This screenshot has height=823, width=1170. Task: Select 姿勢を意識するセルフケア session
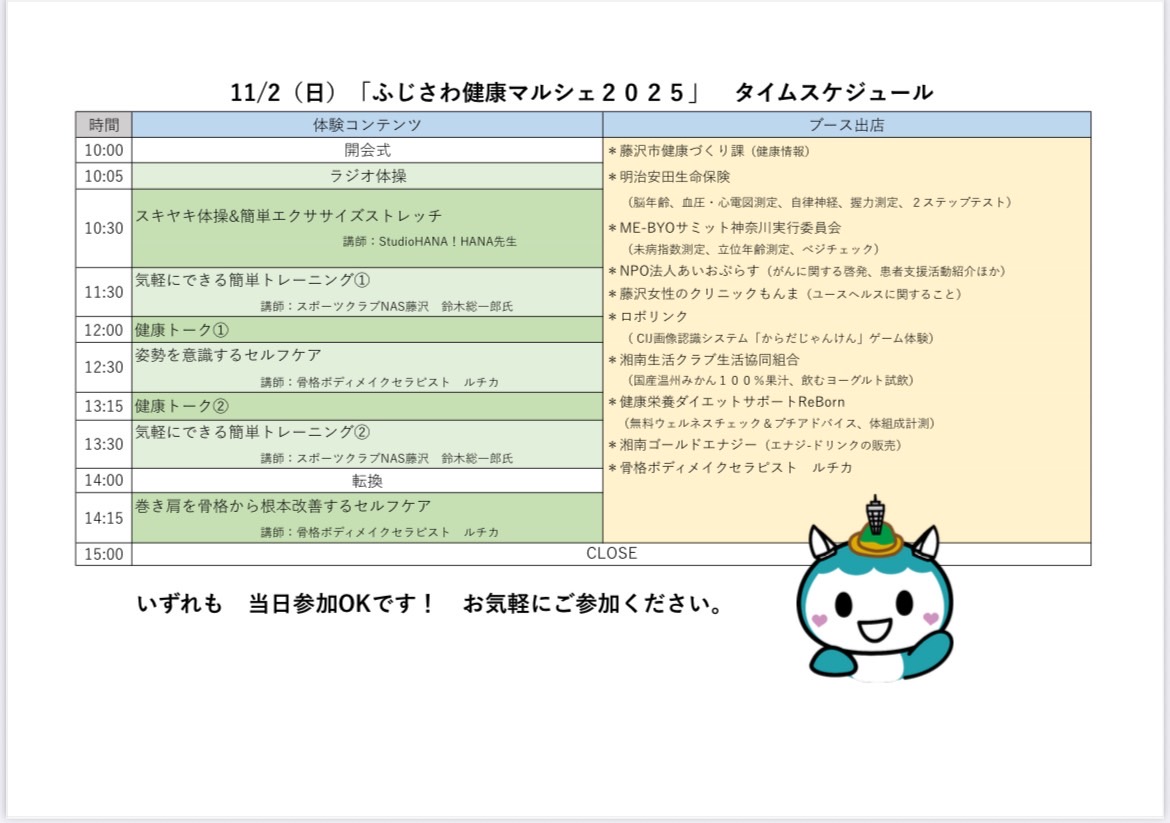tap(228, 355)
